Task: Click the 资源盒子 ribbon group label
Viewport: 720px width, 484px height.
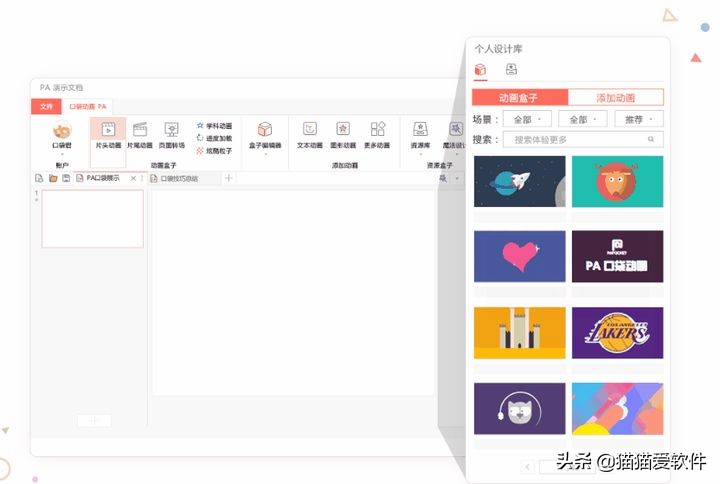Action: point(439,165)
